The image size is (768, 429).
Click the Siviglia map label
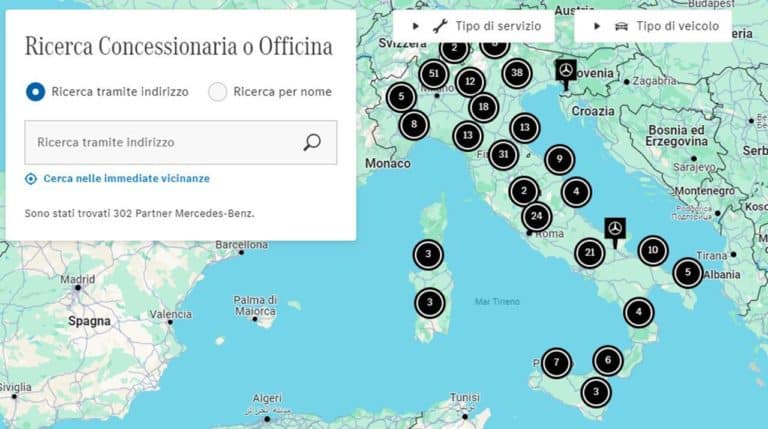[16, 387]
